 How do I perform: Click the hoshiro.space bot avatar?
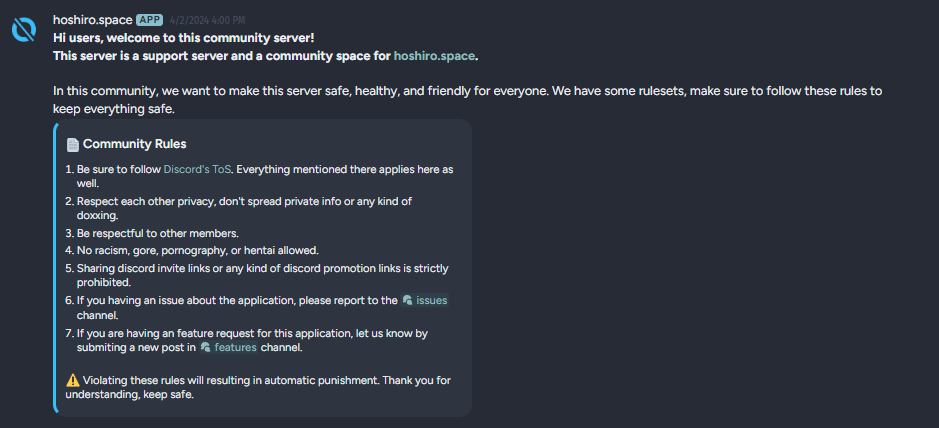[x=24, y=30]
